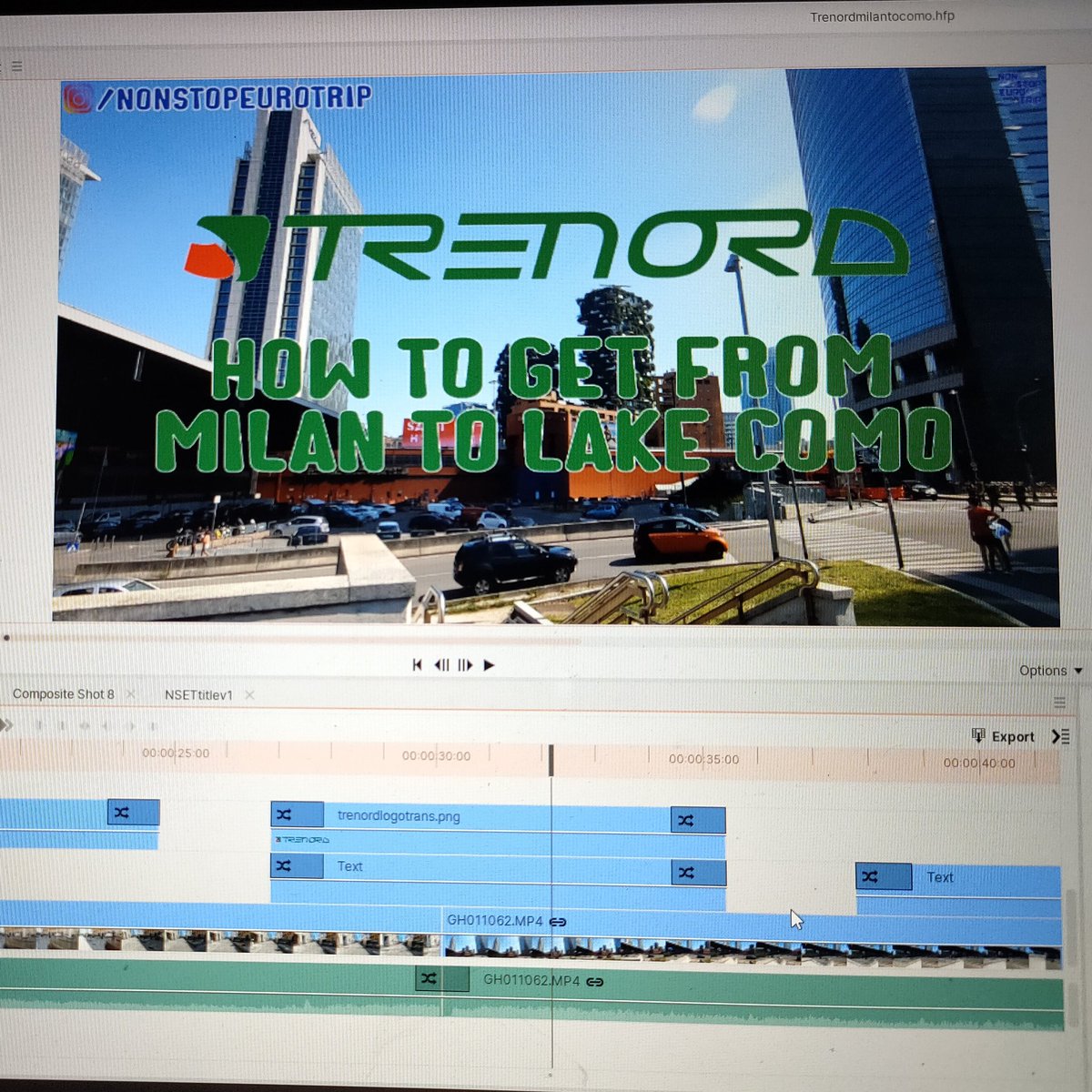Switch to the NSETtitlev1 tab
The height and width of the screenshot is (1092, 1092).
pos(198,695)
